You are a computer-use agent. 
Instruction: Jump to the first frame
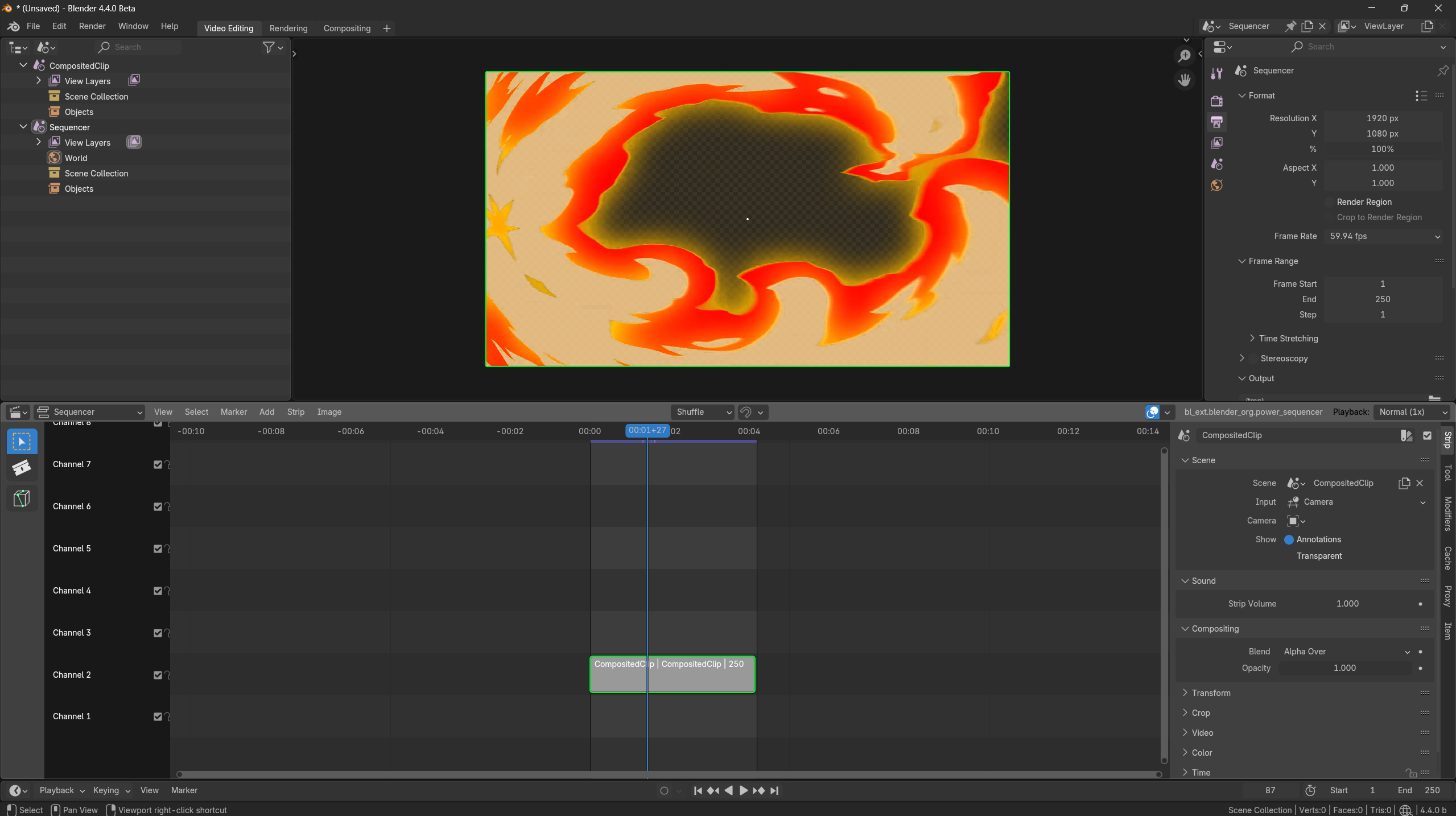click(698, 790)
